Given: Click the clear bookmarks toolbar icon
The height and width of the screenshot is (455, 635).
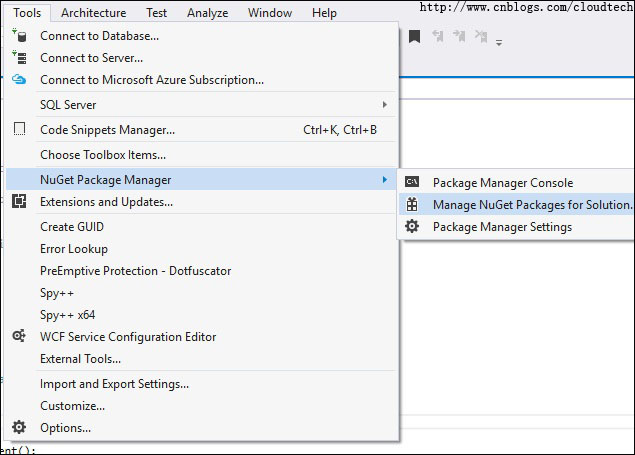Looking at the screenshot, I should click(481, 36).
